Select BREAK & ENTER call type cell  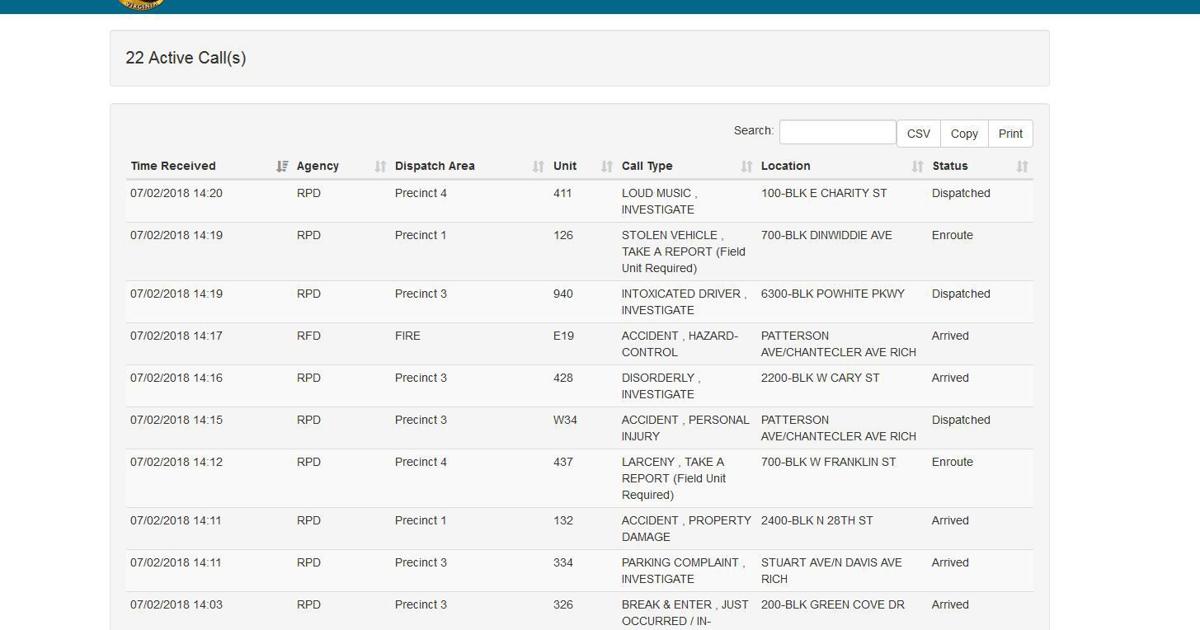click(685, 612)
